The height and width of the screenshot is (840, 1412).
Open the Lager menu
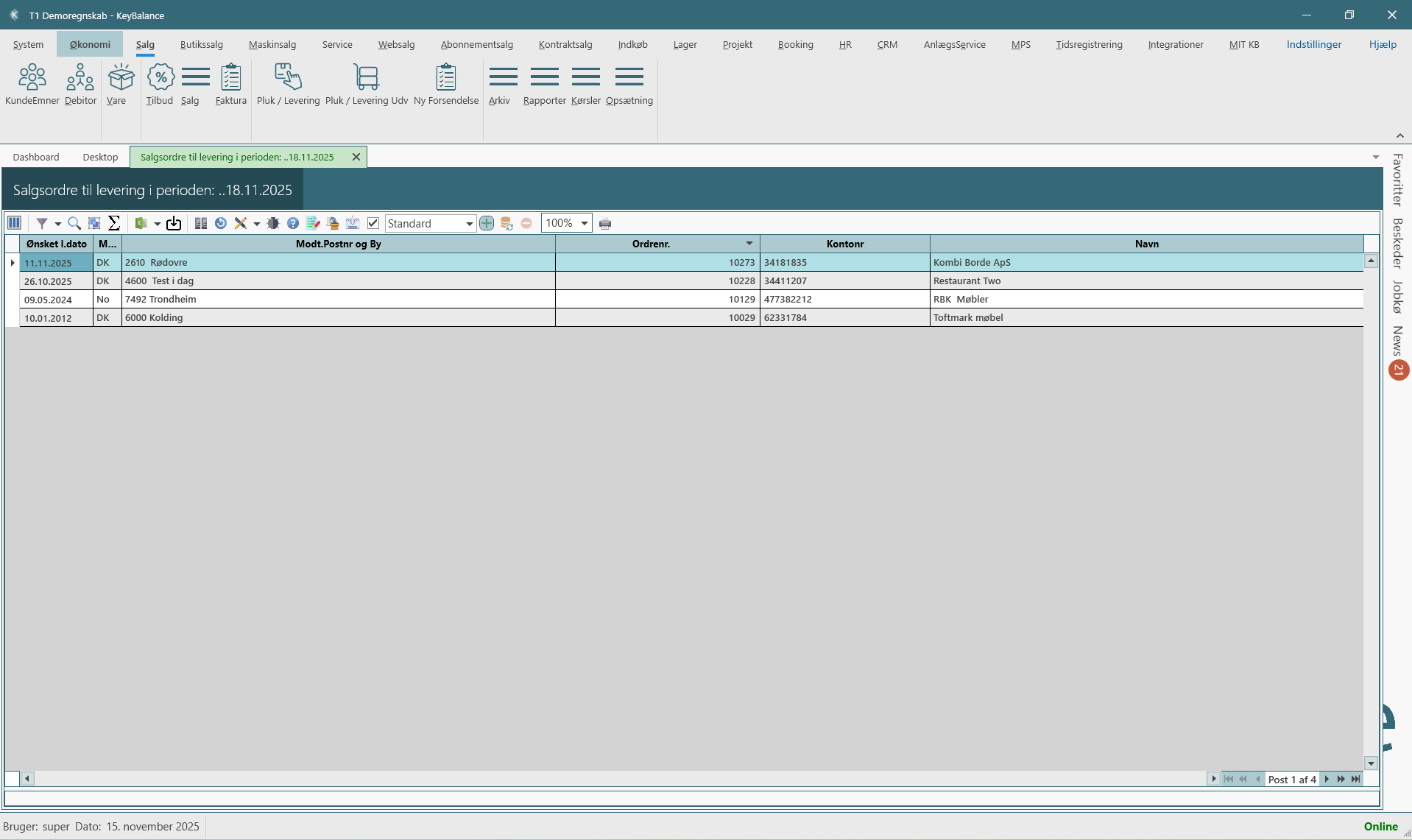(x=685, y=44)
